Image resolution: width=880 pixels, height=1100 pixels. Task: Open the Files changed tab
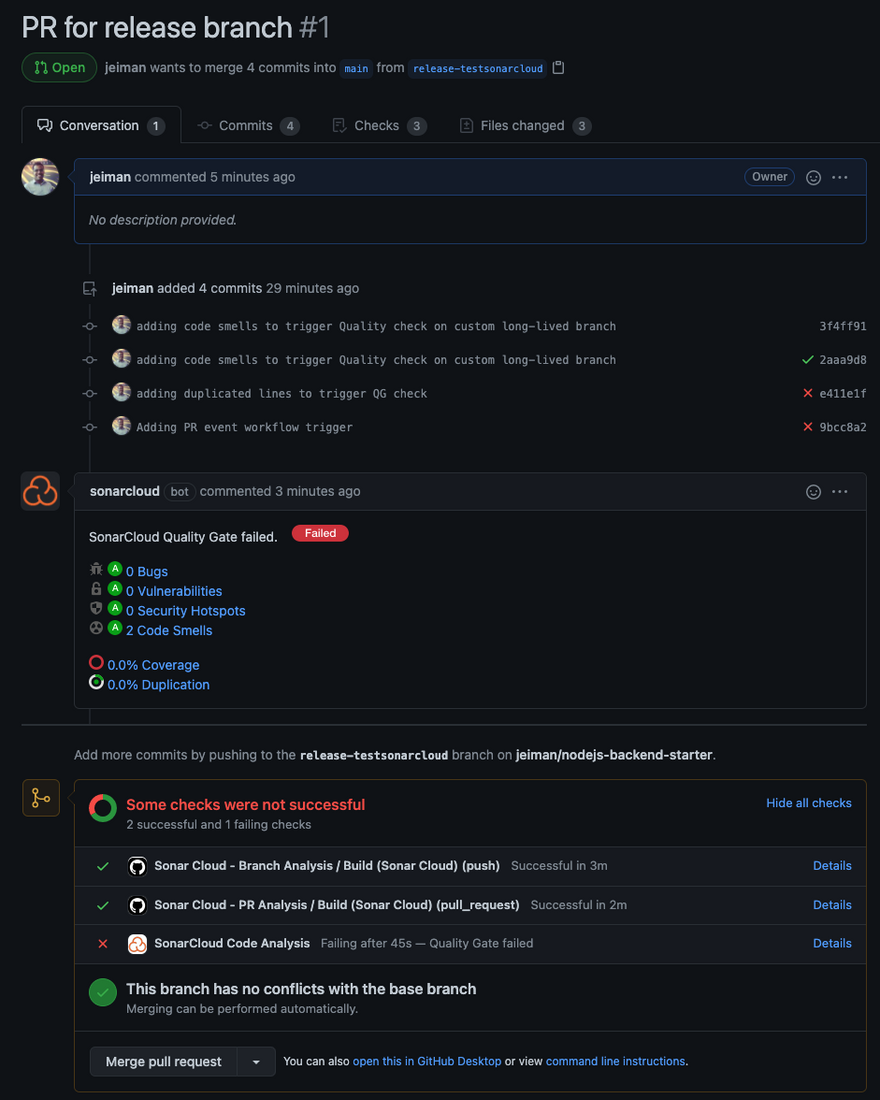[x=525, y=126]
